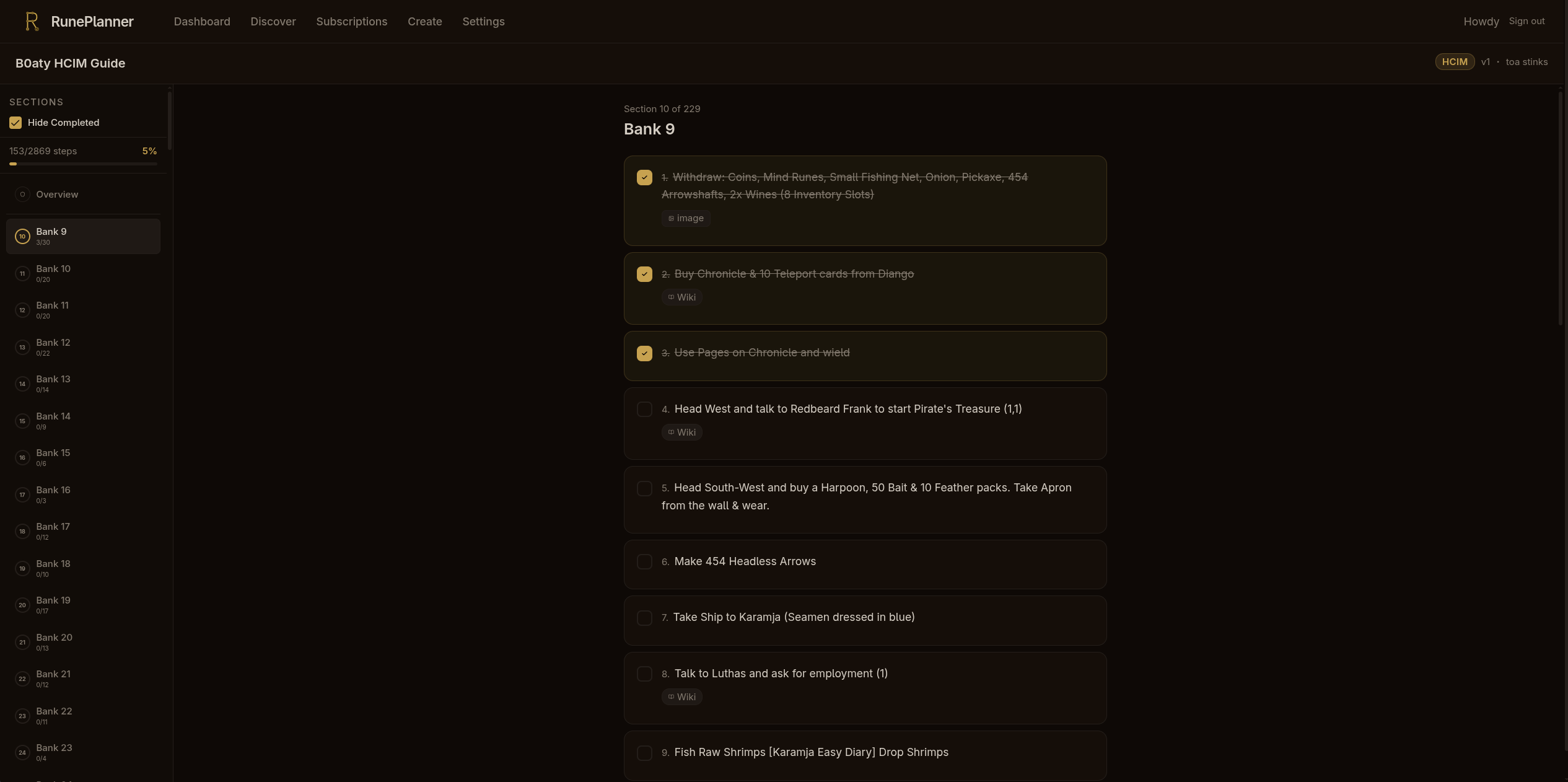Viewport: 1568px width, 782px height.
Task: Click the Overview circle icon in sidebar
Action: tap(22, 195)
